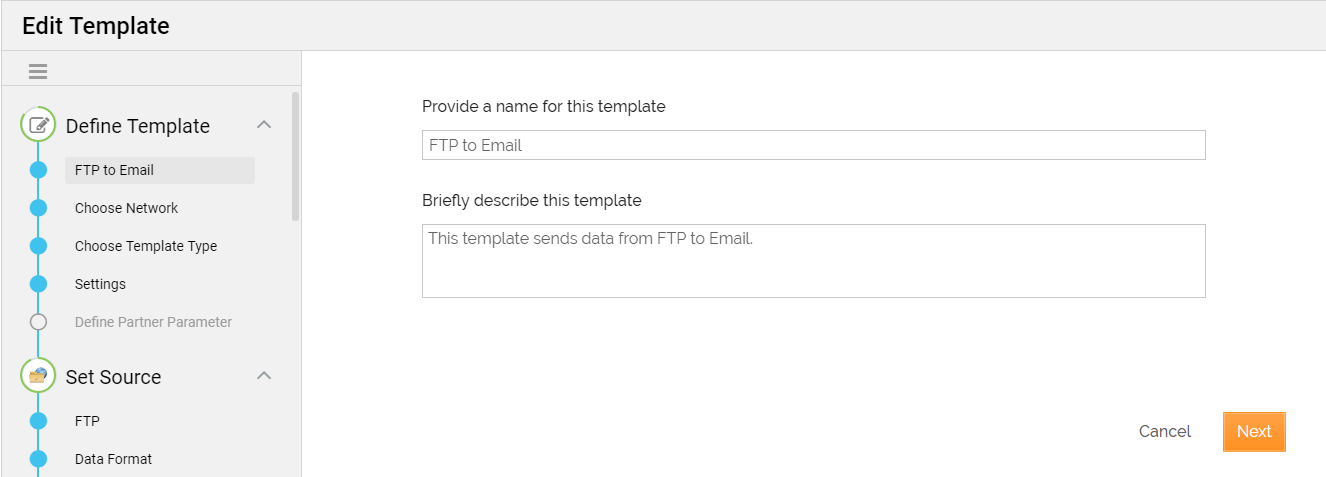Click the sidebar vertical scrollbar
This screenshot has width=1326, height=477.
[x=295, y=156]
